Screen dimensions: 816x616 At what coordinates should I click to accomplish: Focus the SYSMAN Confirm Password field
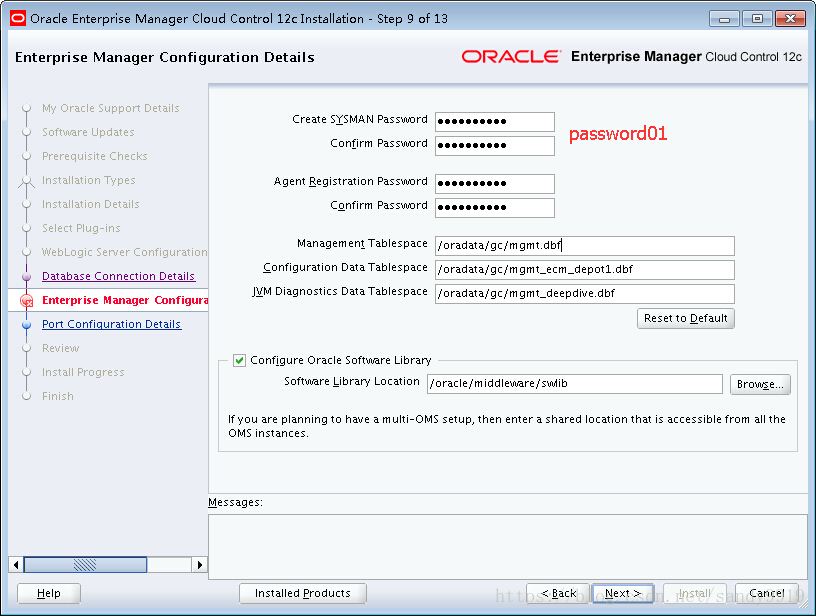point(495,146)
